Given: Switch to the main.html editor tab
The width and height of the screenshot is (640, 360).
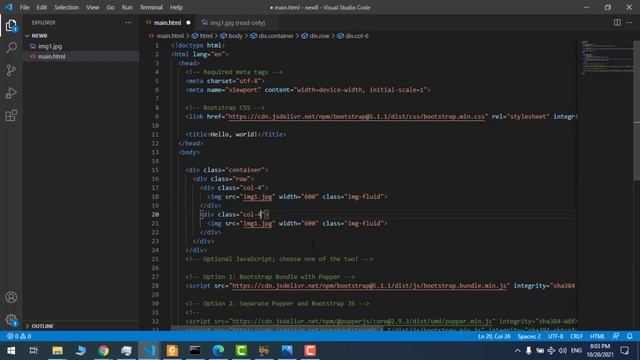Looking at the screenshot, I should point(167,22).
